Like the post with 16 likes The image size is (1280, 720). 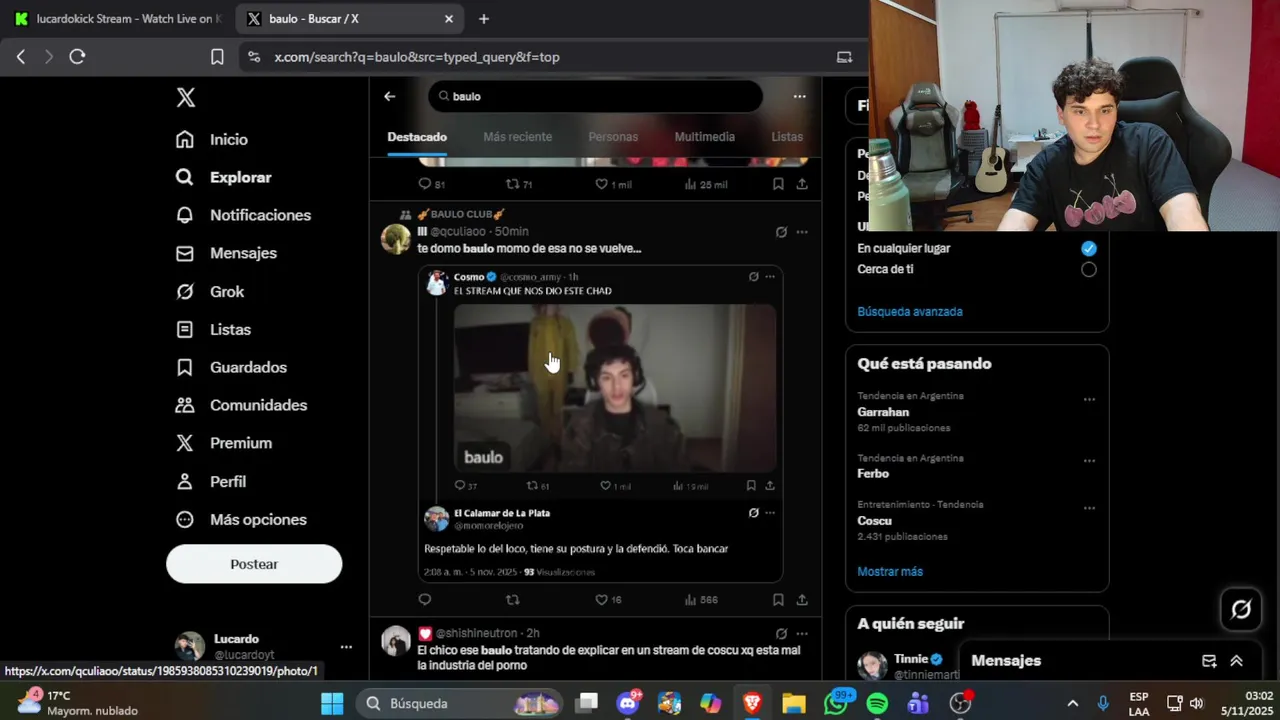coord(608,600)
